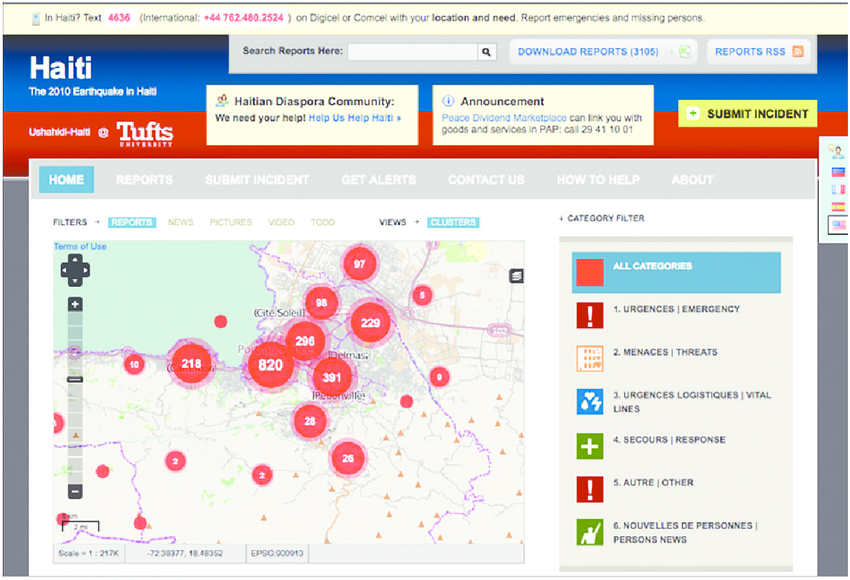Toggle the Clusters view
This screenshot has height=580, width=850.
[x=453, y=222]
